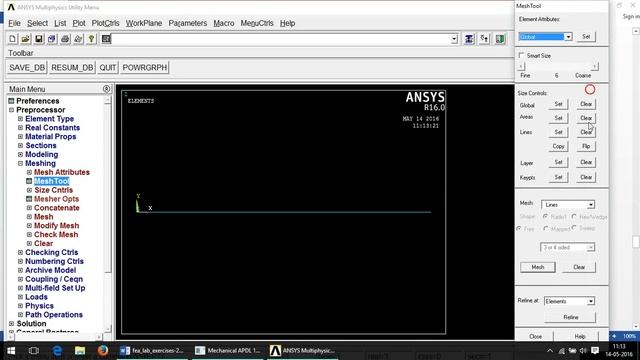Click the POWRGRPH toolbar button
Viewport: 640px width, 360px height.
tap(144, 68)
